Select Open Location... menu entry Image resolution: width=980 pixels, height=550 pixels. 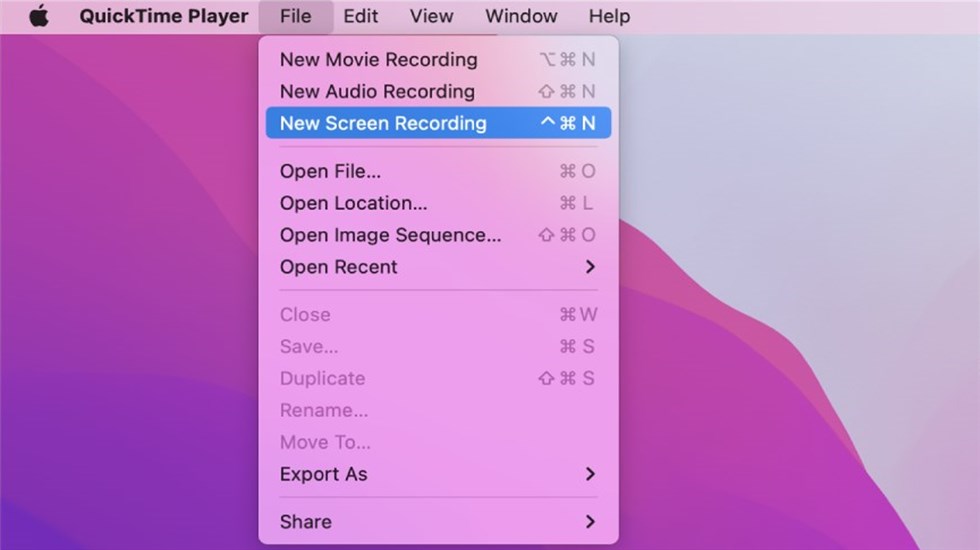[438, 203]
